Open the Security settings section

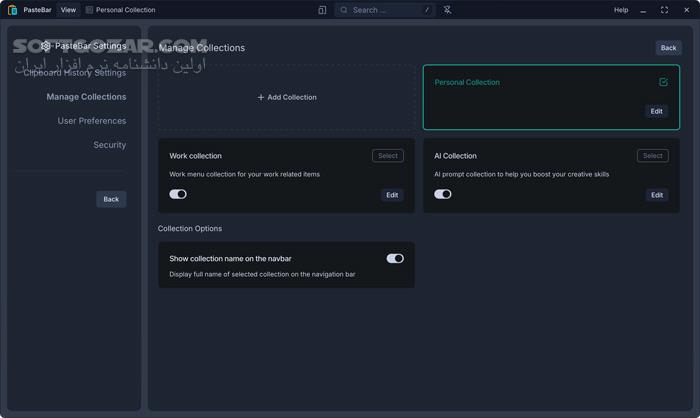tap(109, 145)
